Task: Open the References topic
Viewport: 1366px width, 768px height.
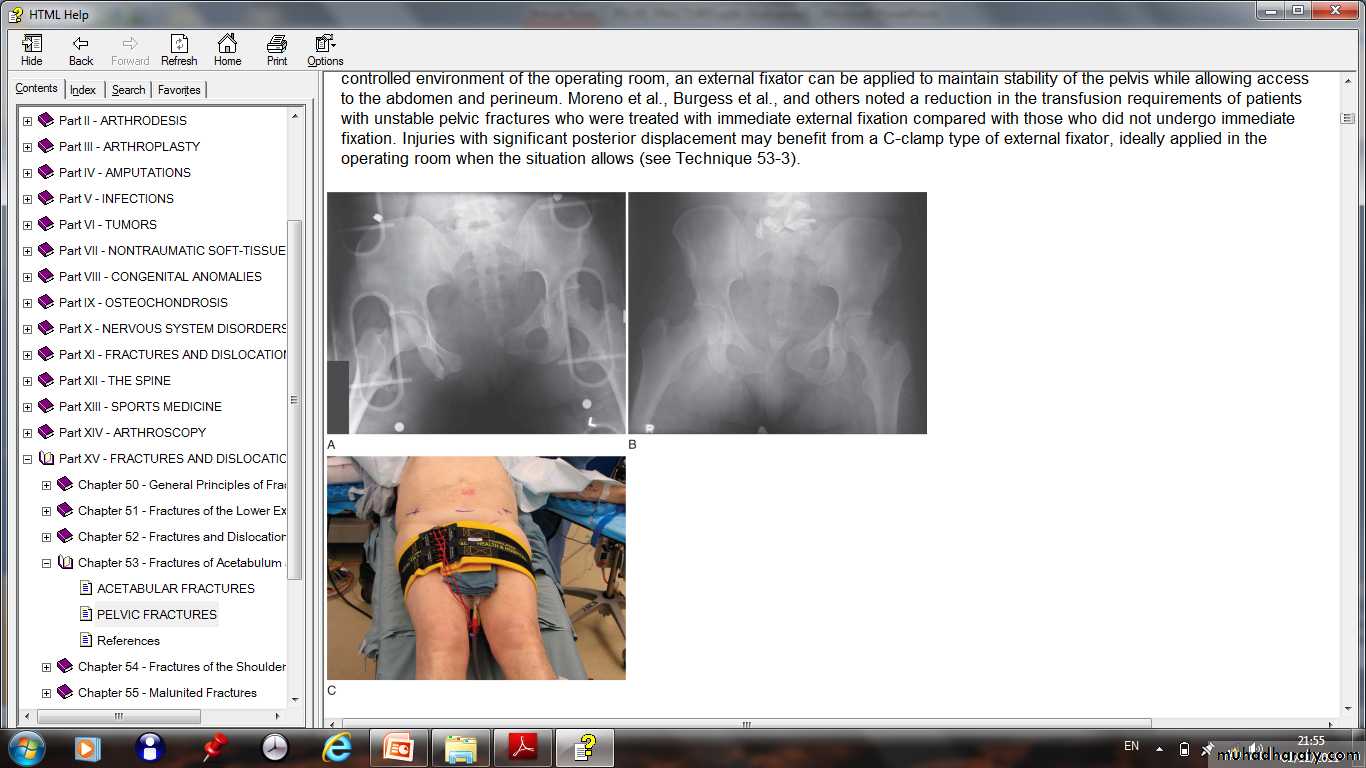Action: (x=128, y=641)
